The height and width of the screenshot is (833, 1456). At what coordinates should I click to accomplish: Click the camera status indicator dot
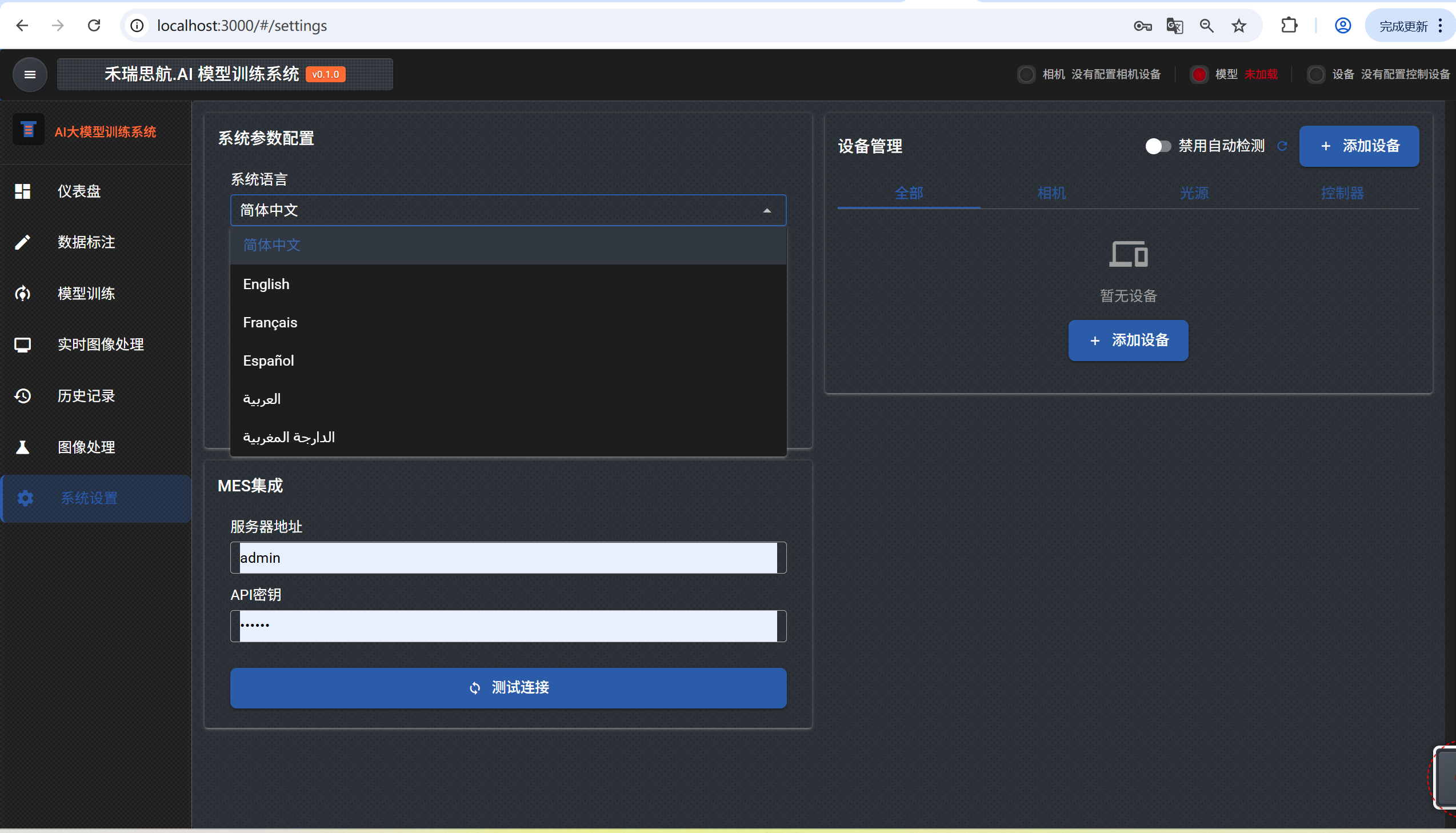click(1026, 74)
